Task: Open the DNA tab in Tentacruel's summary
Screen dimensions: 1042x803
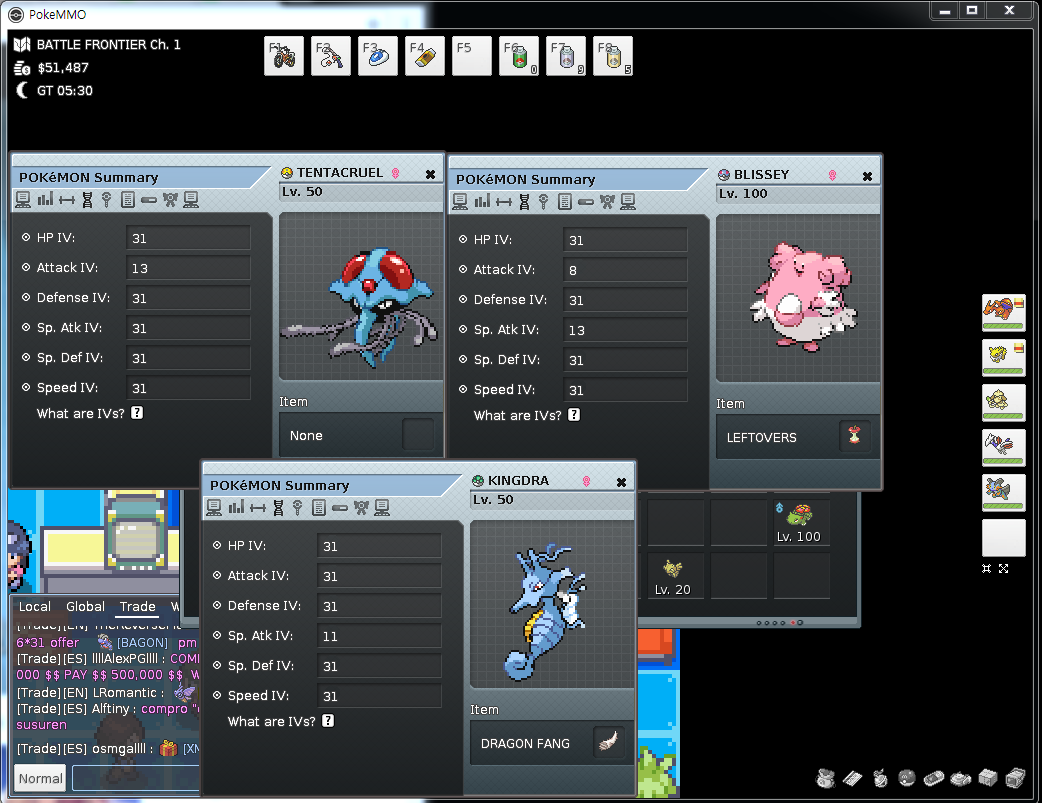Action: click(87, 200)
